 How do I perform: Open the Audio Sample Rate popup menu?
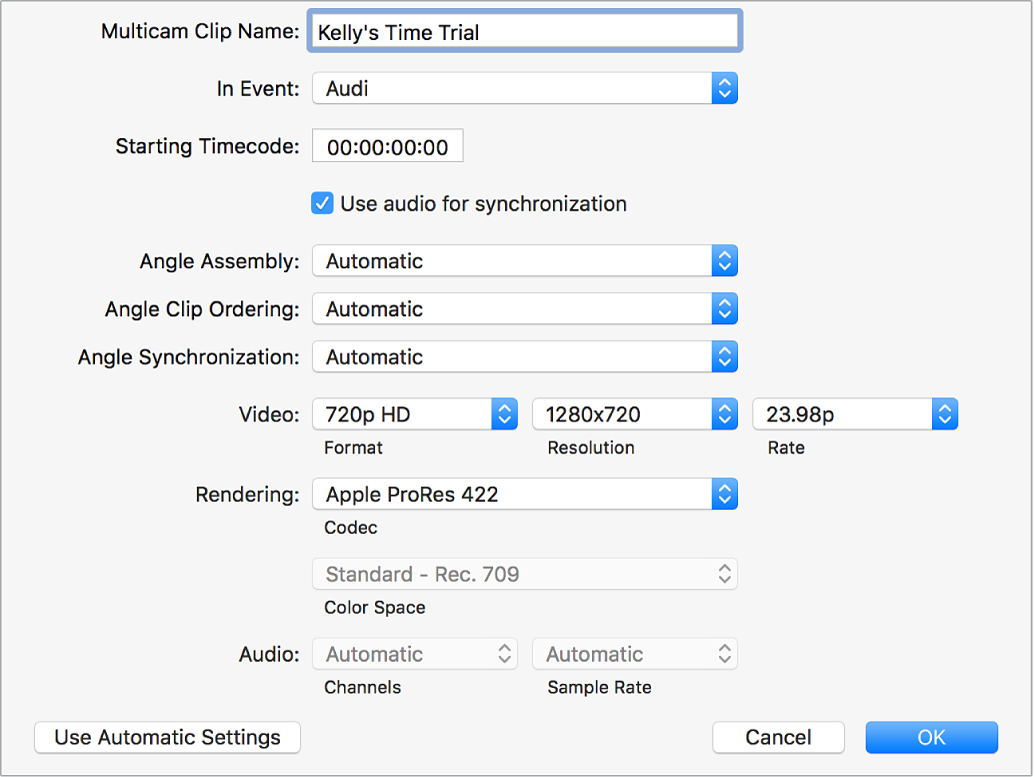[x=634, y=654]
